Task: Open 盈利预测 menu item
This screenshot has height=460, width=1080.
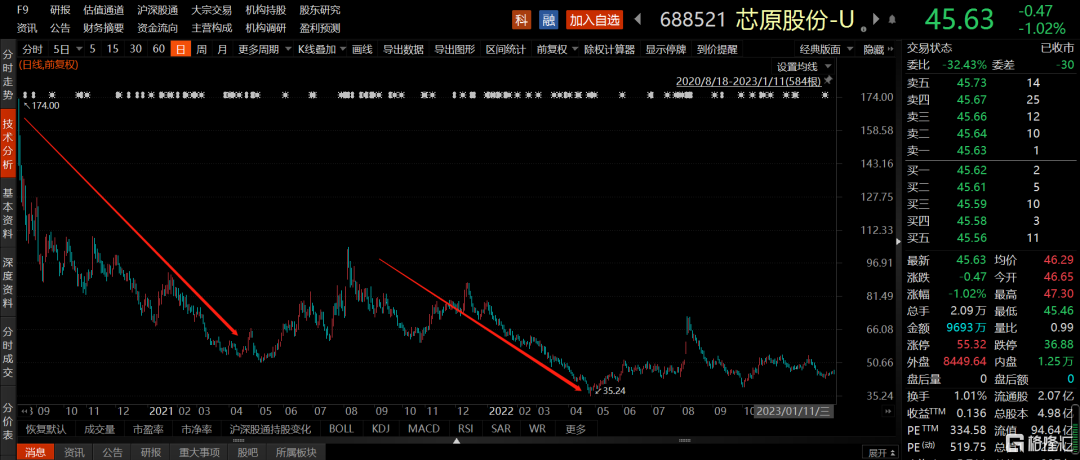Action: [320, 28]
